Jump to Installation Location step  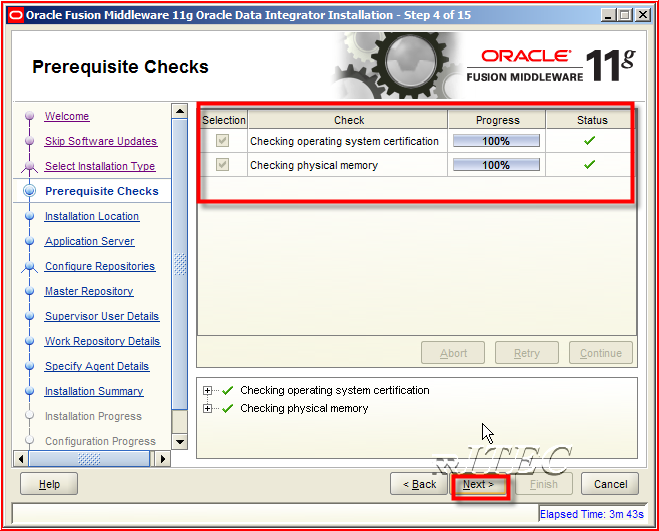click(92, 216)
